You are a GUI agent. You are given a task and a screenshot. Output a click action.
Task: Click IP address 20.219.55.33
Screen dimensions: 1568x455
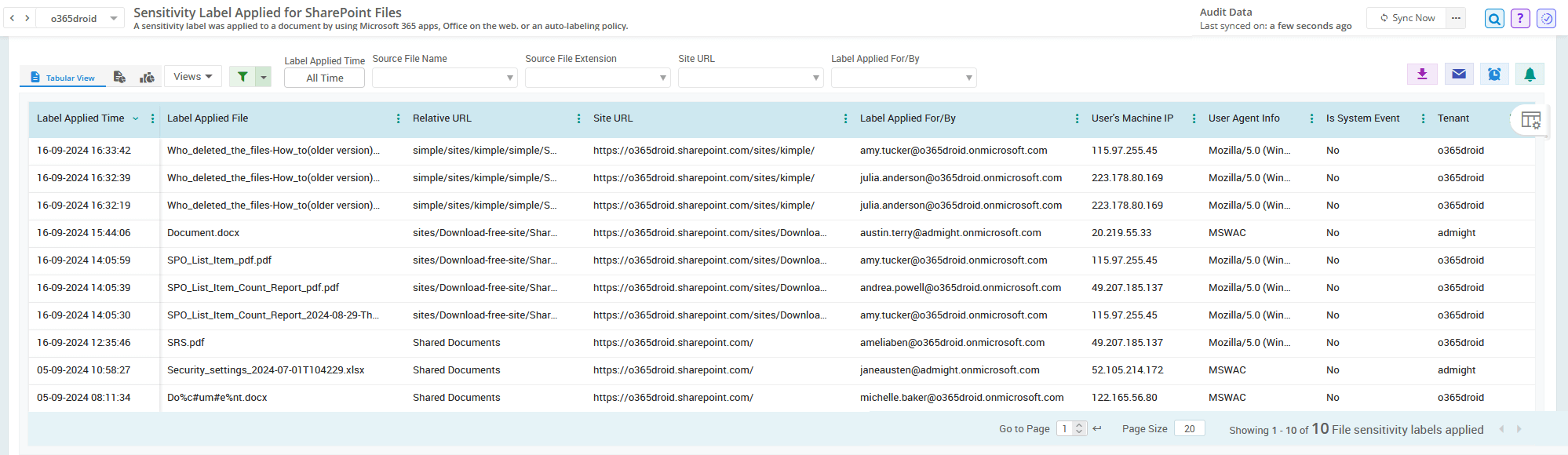[1121, 233]
